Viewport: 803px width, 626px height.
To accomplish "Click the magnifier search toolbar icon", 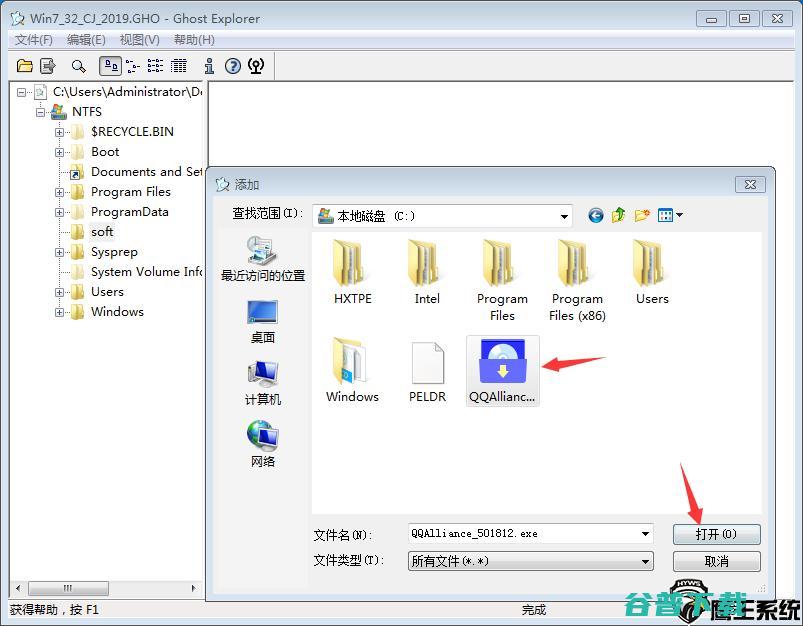I will click(78, 66).
